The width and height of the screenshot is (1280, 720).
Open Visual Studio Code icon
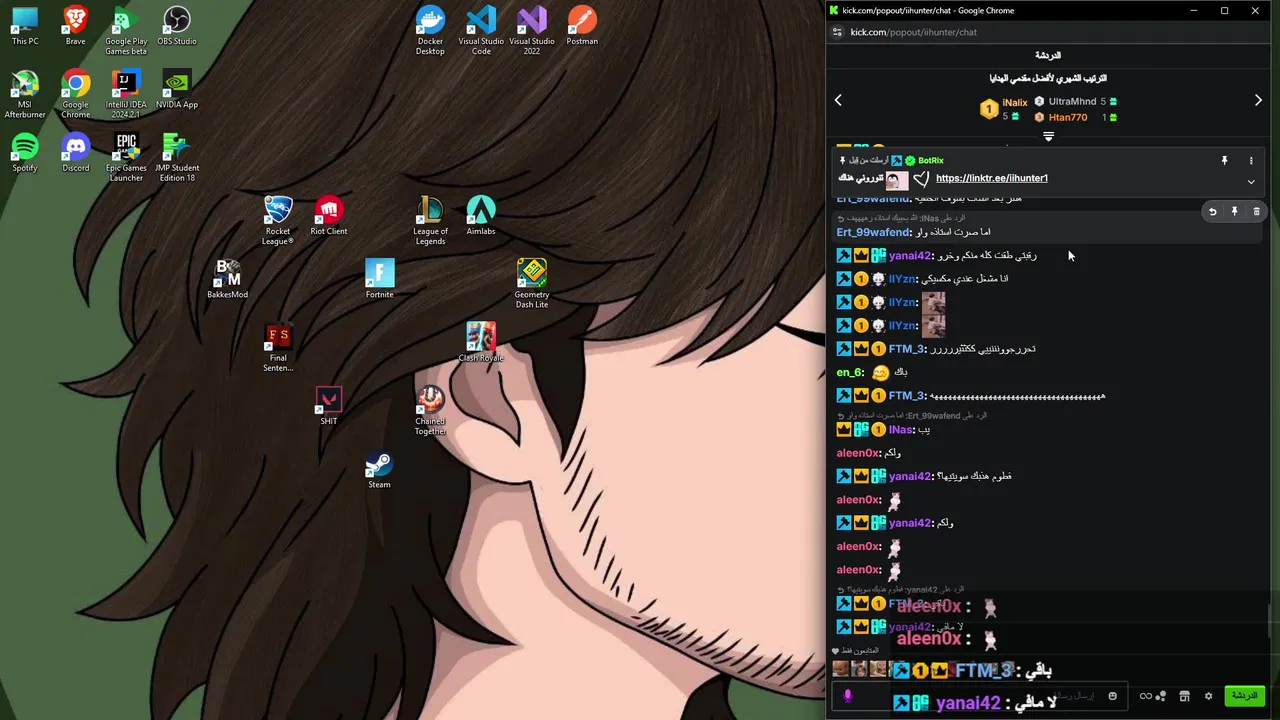(x=481, y=31)
